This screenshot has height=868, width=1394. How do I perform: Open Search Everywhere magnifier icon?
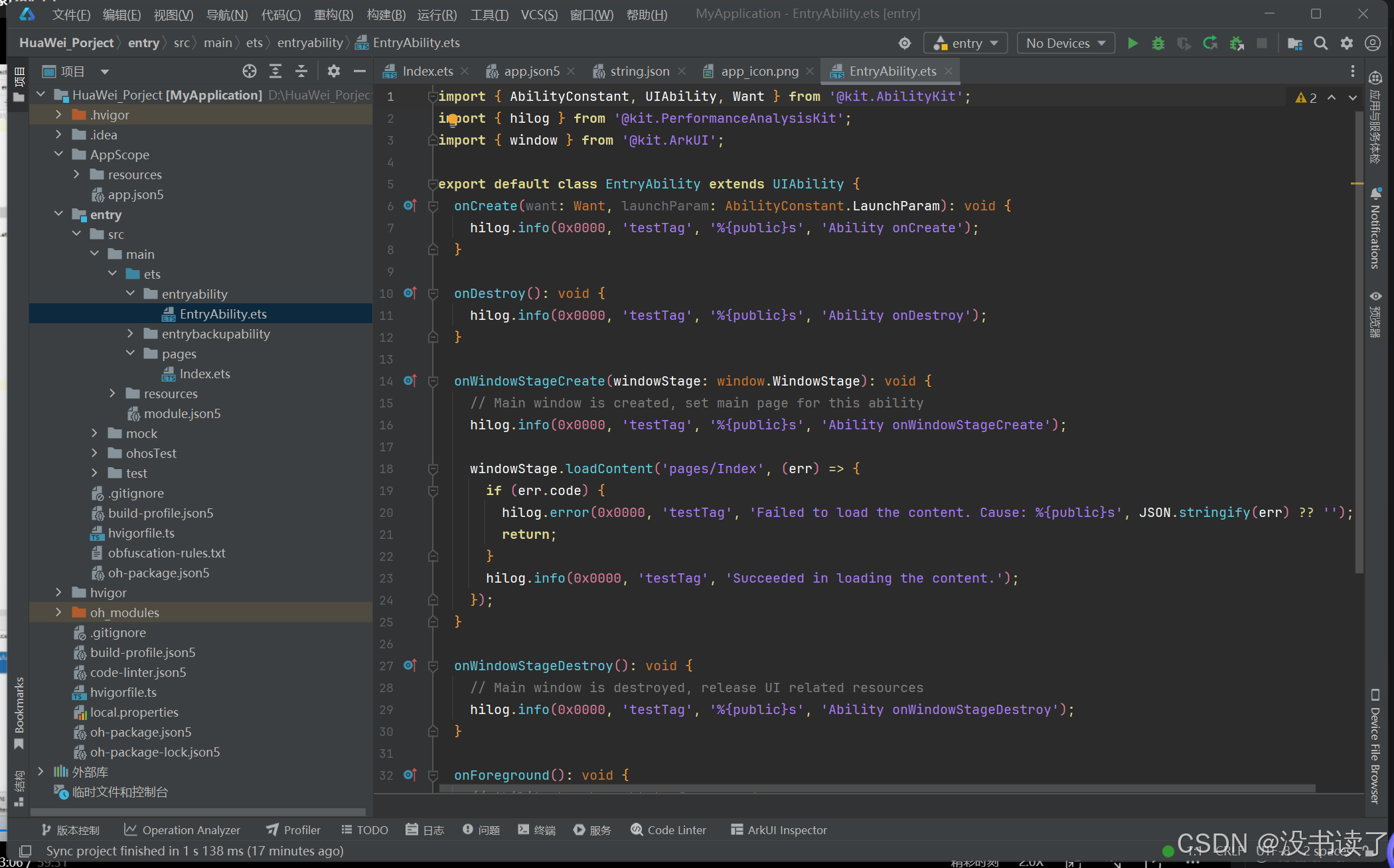[x=1320, y=44]
